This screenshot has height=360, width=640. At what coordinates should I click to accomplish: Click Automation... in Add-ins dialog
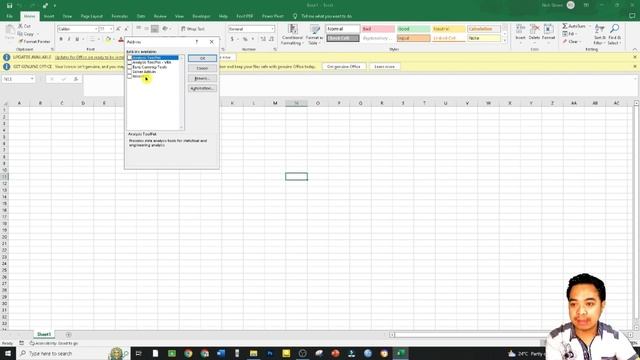tap(202, 88)
